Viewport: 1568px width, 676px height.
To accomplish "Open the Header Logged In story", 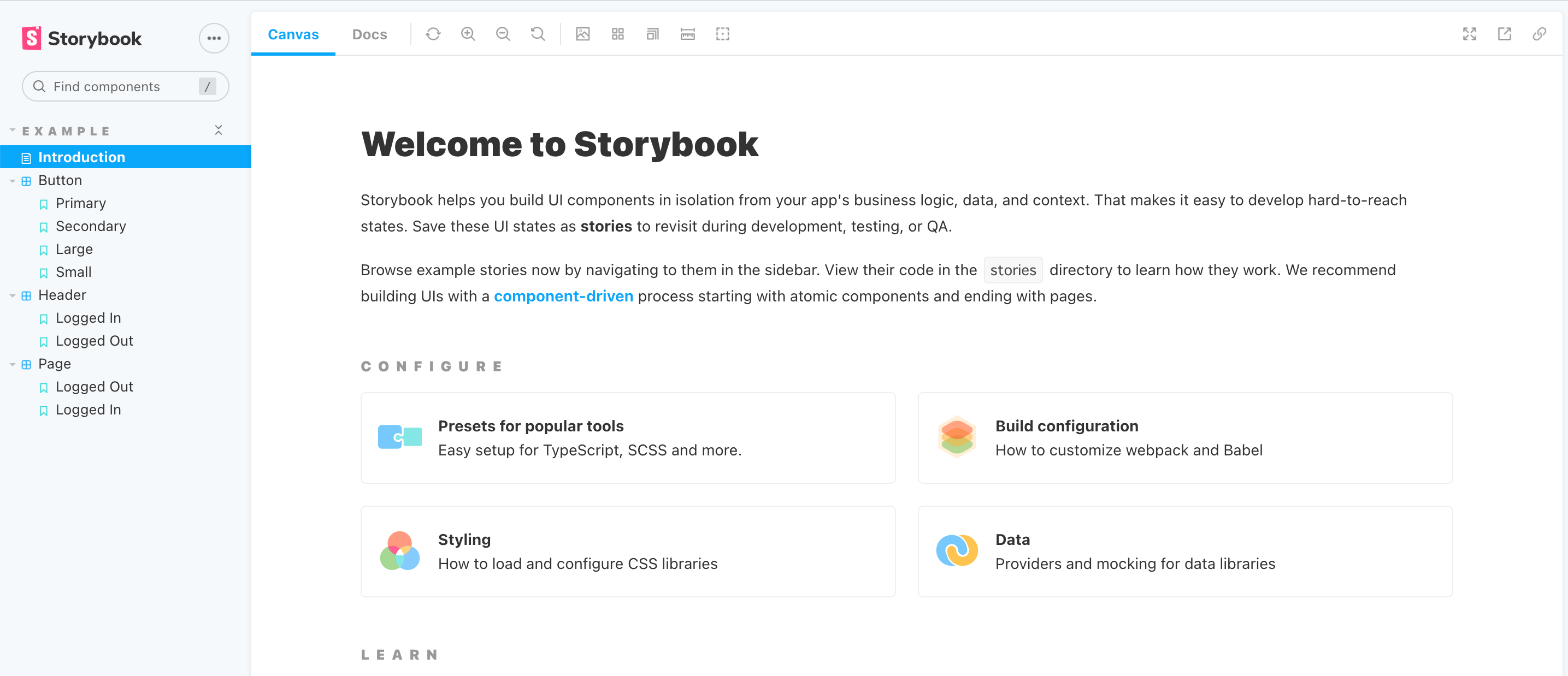I will tap(89, 318).
